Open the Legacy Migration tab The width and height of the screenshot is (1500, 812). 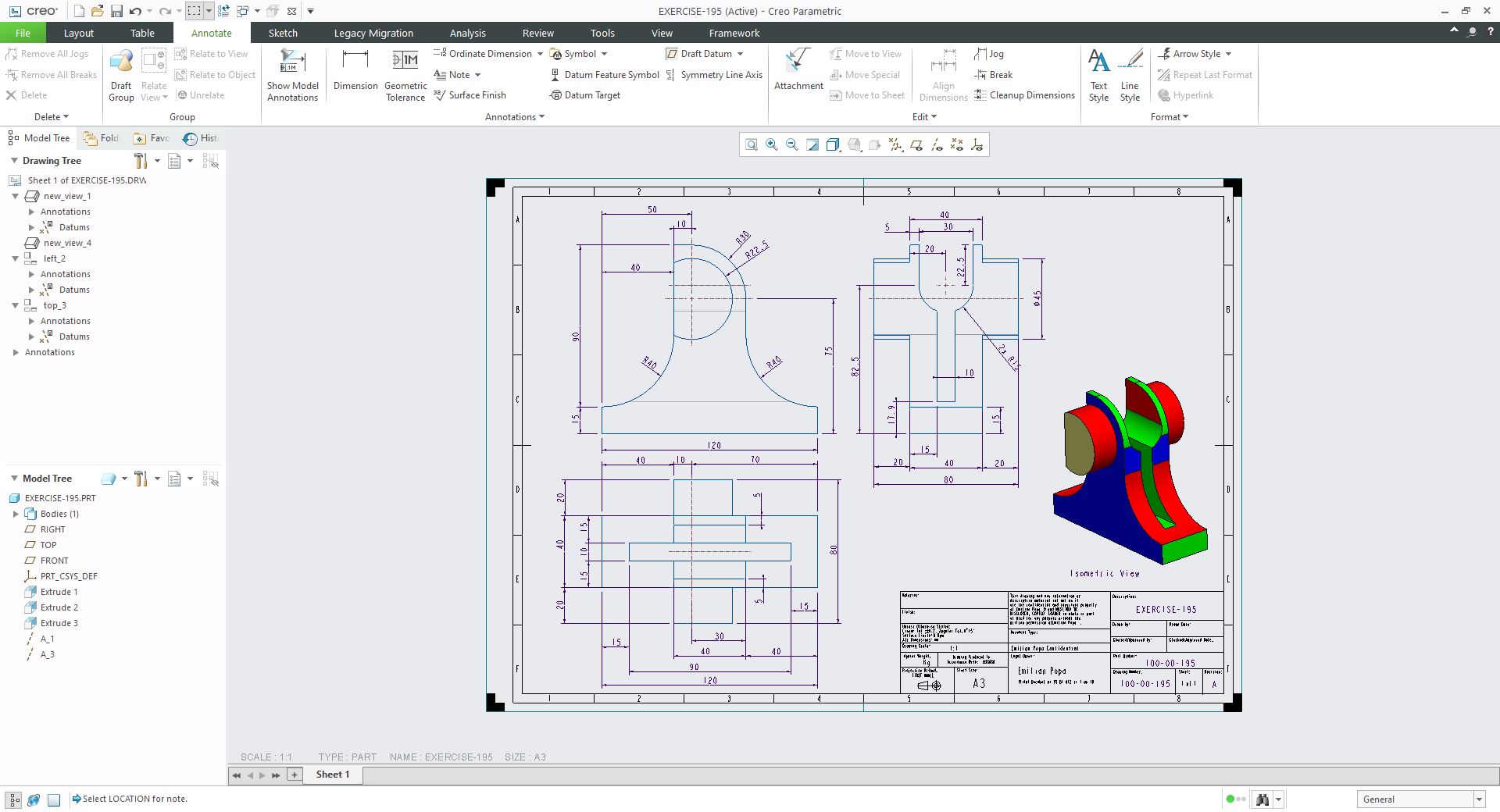373,33
